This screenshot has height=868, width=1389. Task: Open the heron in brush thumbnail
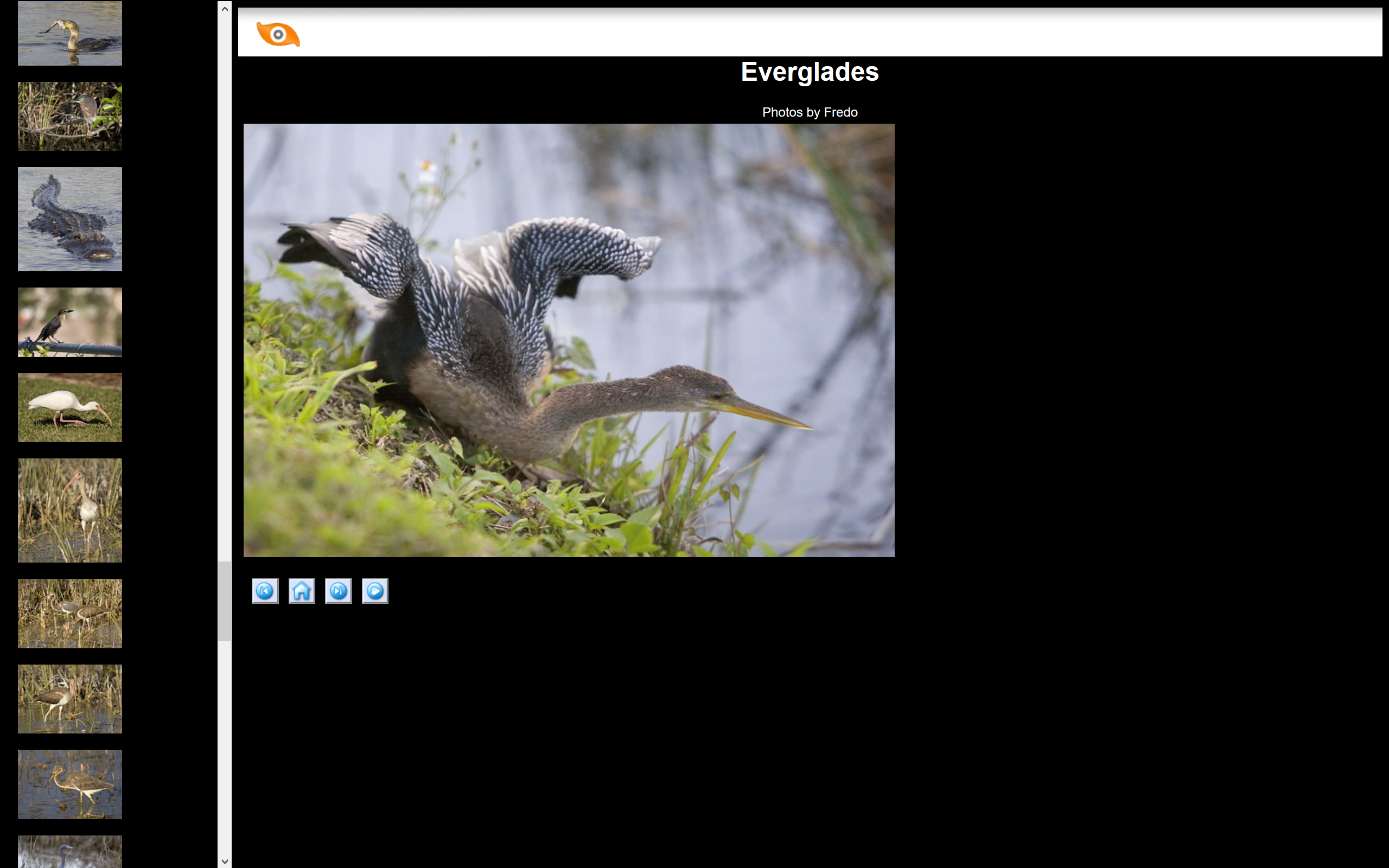click(x=70, y=116)
